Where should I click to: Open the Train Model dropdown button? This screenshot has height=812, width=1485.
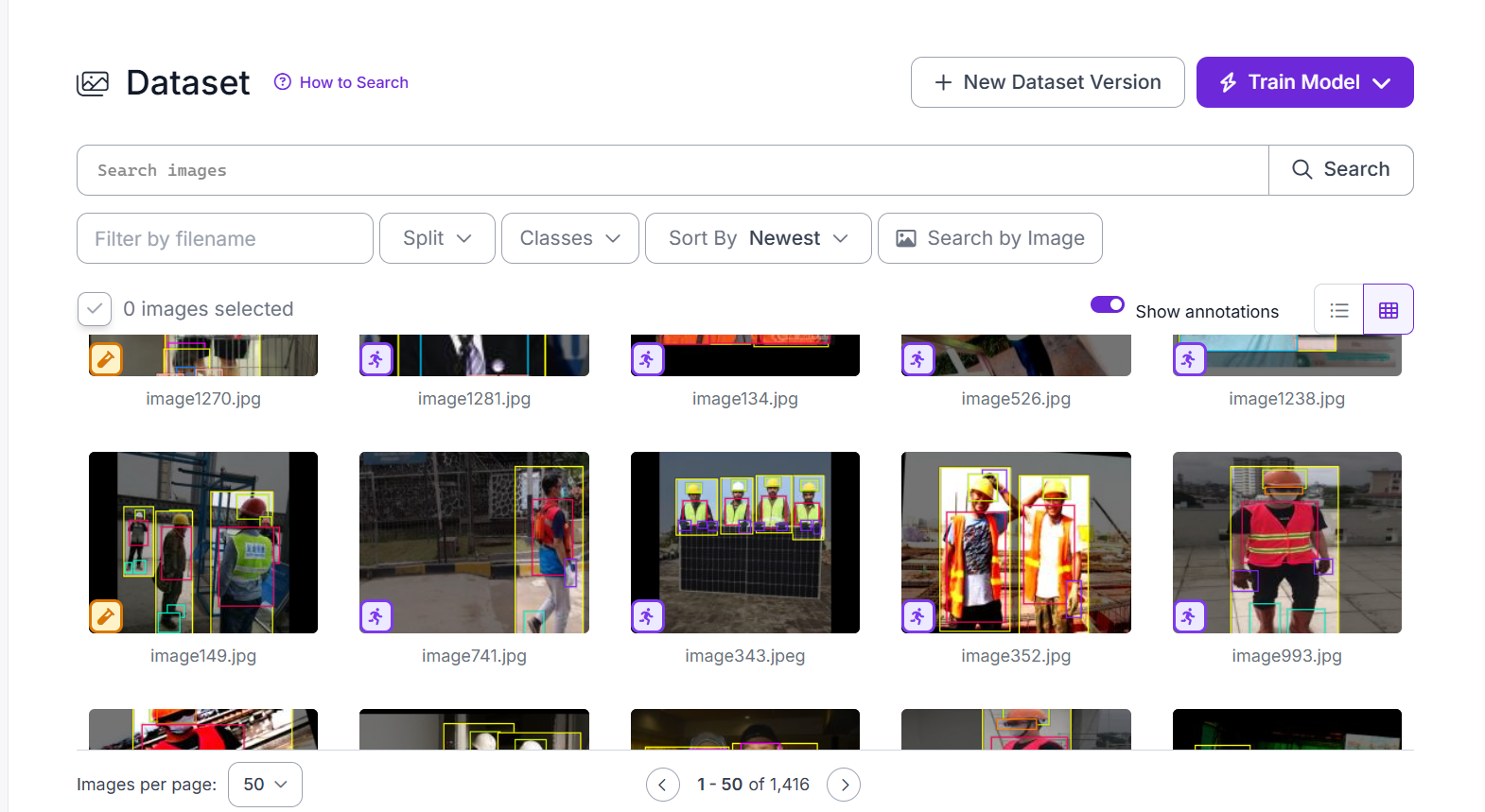pos(1304,82)
